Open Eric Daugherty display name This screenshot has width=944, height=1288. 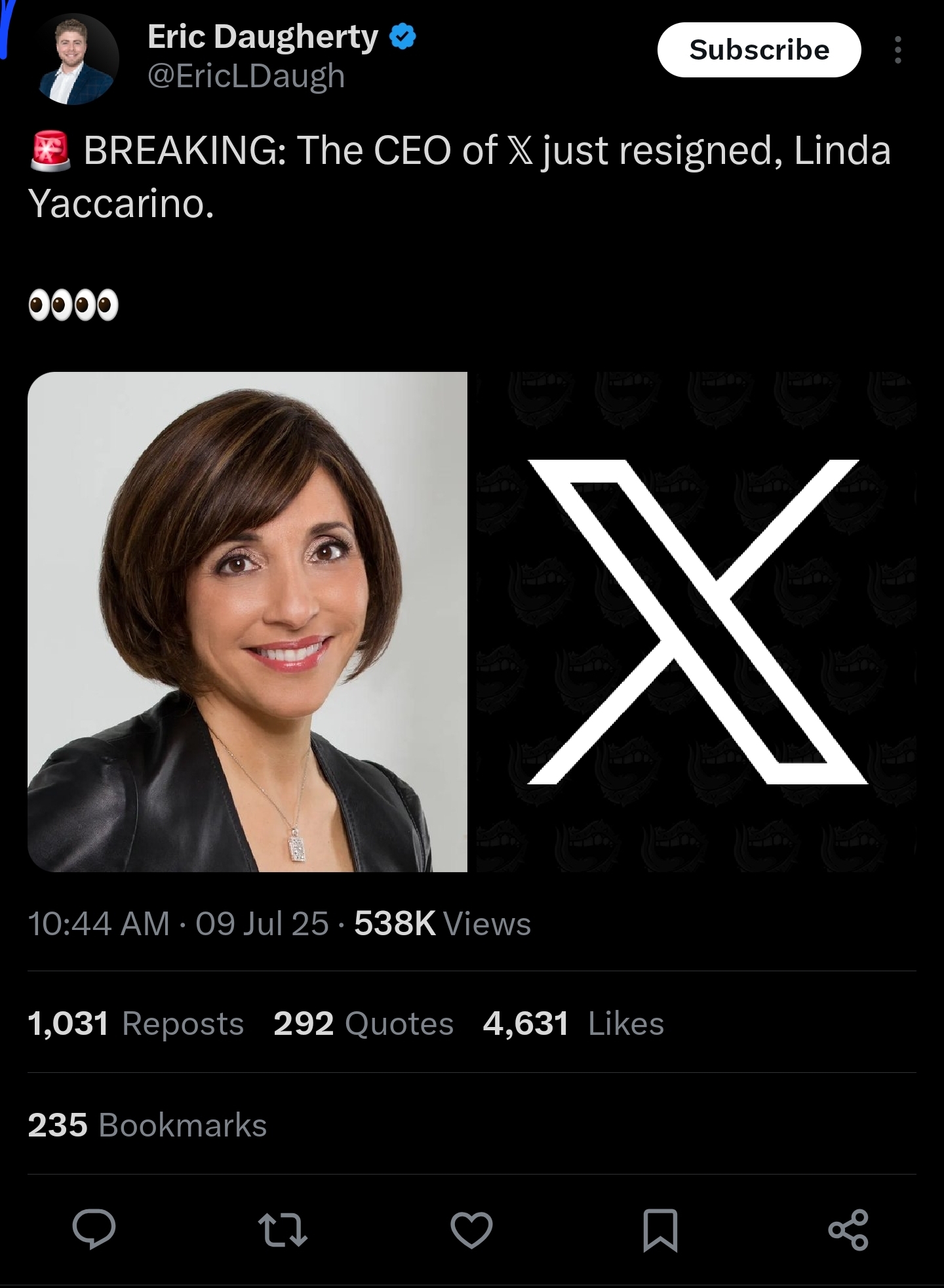point(263,37)
